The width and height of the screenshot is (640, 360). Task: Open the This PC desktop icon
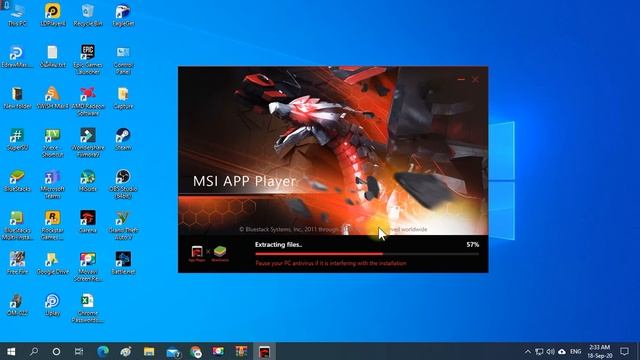click(17, 15)
